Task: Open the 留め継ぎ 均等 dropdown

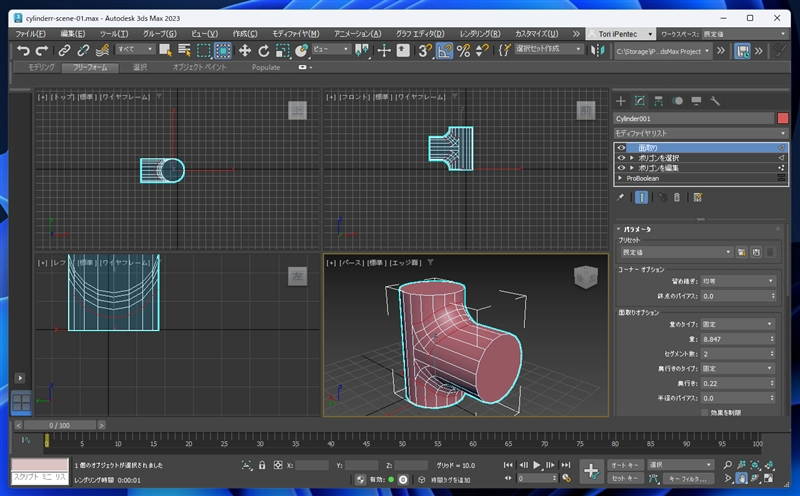Action: pos(738,281)
